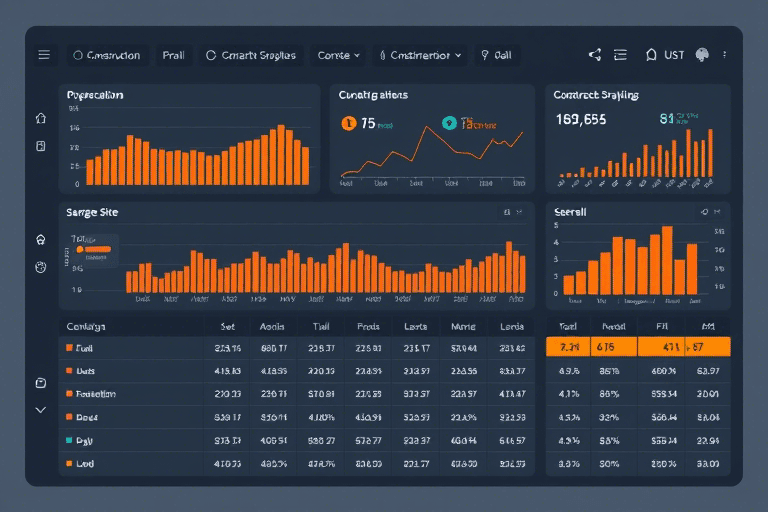Click the Cmsnruction button in the top bar
Image resolution: width=768 pixels, height=512 pixels.
pyautogui.click(x=107, y=56)
